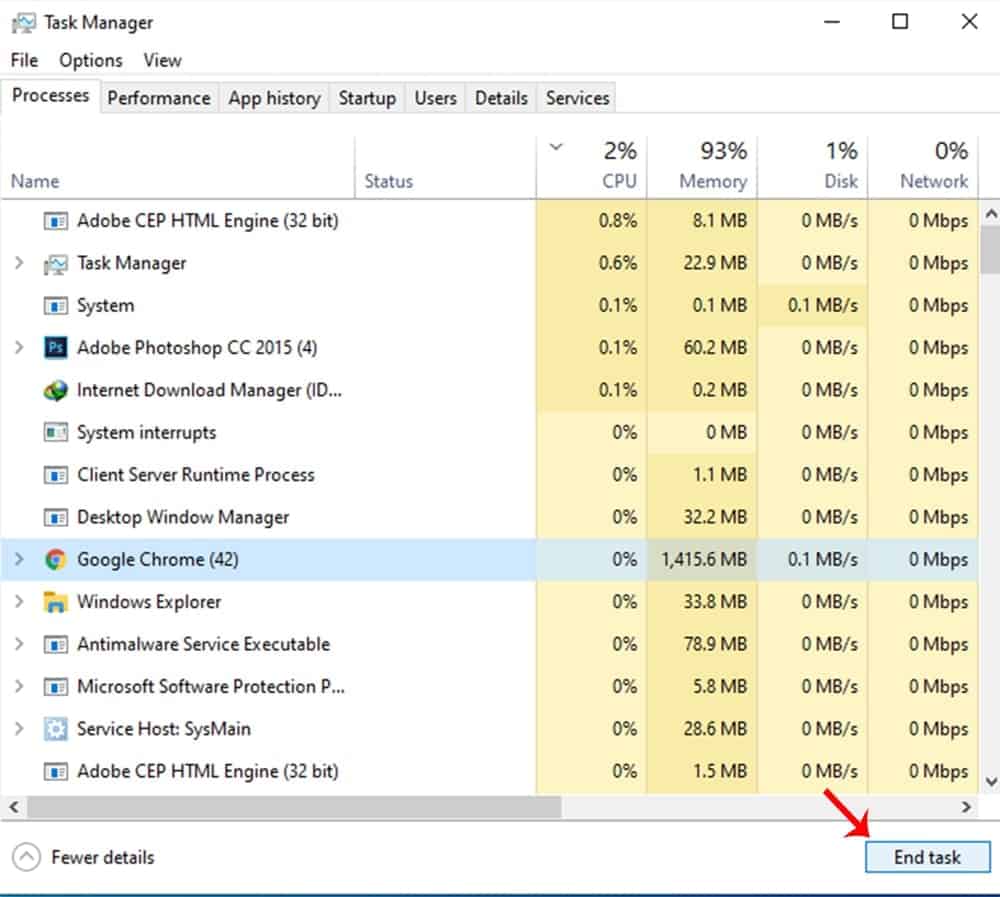Screen dimensions: 1000x897
Task: Open the File menu
Action: (24, 61)
